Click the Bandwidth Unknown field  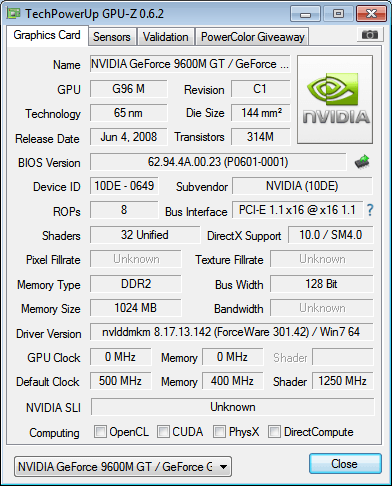(322, 308)
